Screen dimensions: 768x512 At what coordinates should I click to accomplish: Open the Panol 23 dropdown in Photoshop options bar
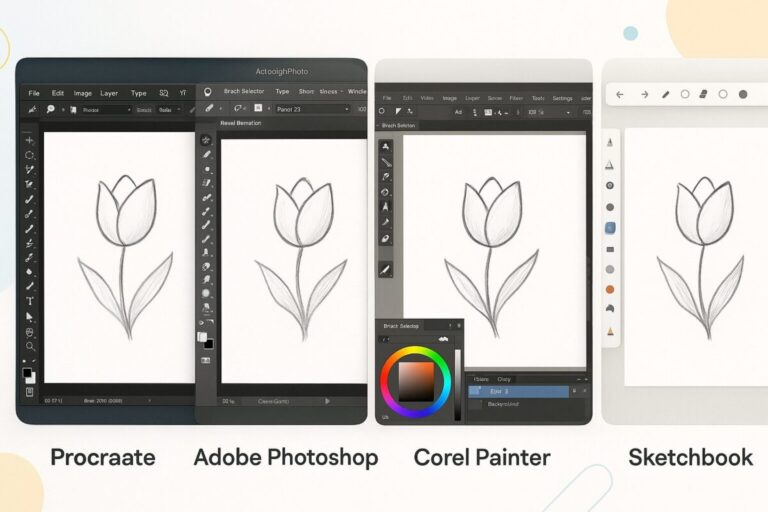coord(312,109)
